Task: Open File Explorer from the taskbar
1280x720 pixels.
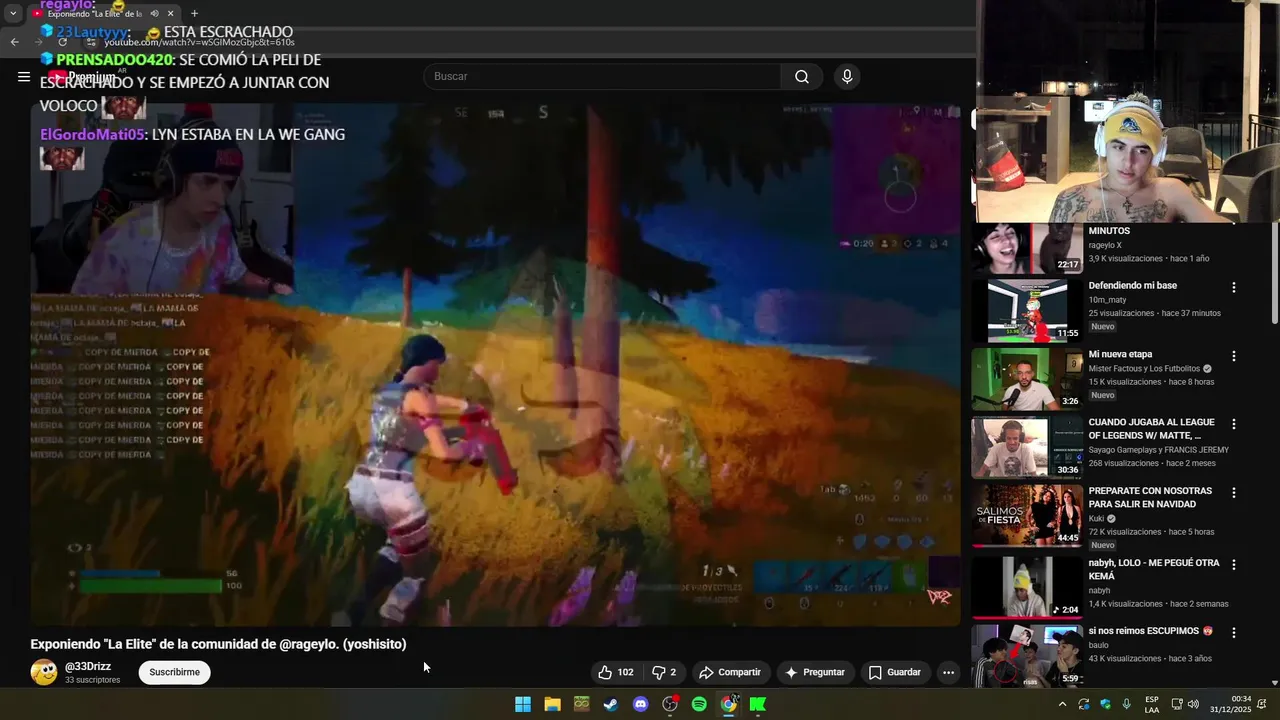Action: coord(552,704)
